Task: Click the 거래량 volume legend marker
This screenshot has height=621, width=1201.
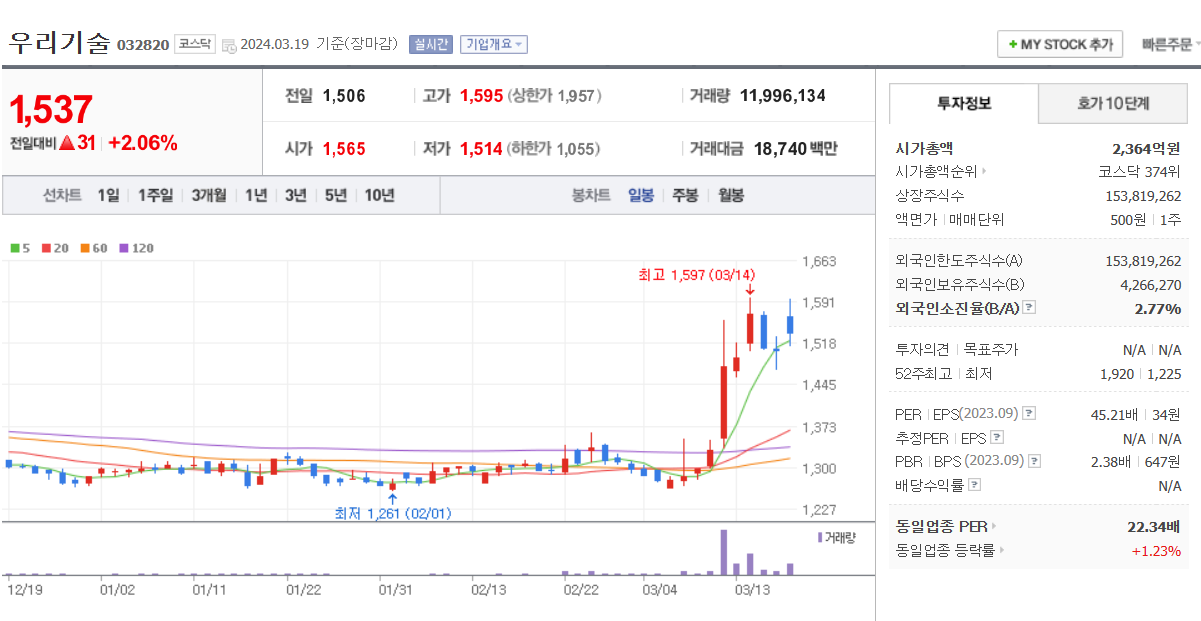Action: click(x=820, y=538)
